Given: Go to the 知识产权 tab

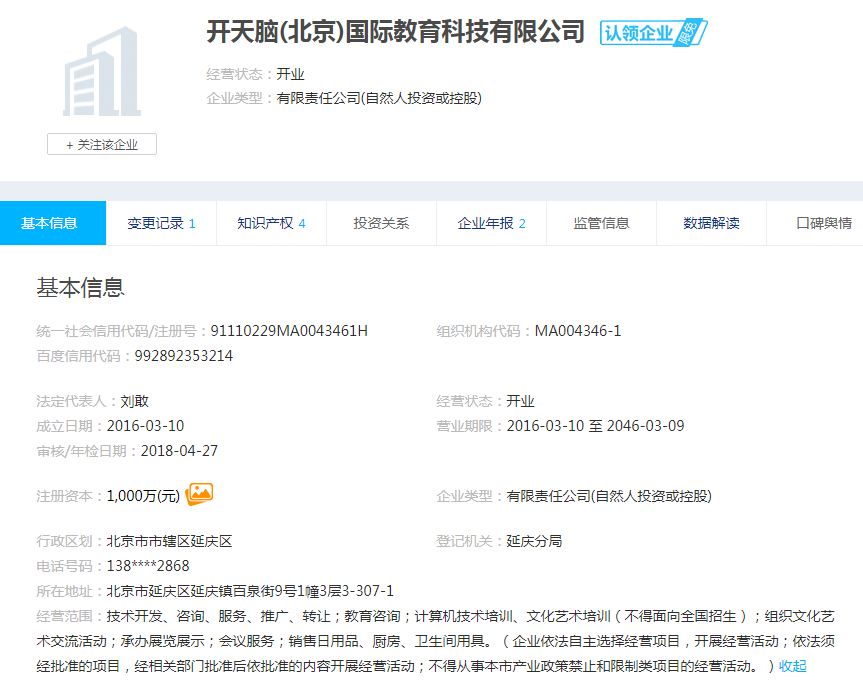Looking at the screenshot, I should (271, 223).
